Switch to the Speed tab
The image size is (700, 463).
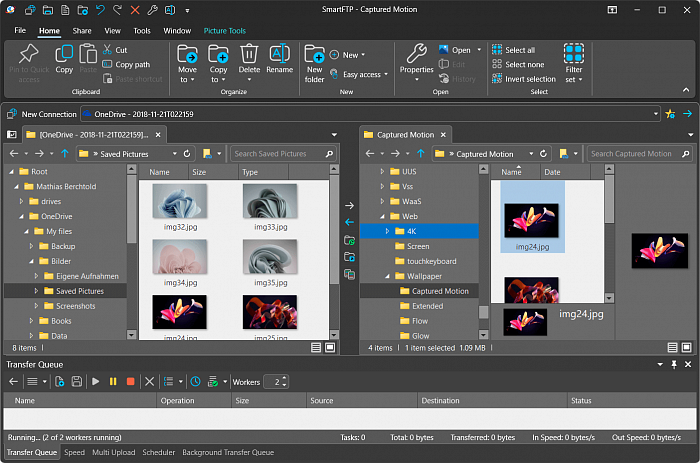point(74,452)
